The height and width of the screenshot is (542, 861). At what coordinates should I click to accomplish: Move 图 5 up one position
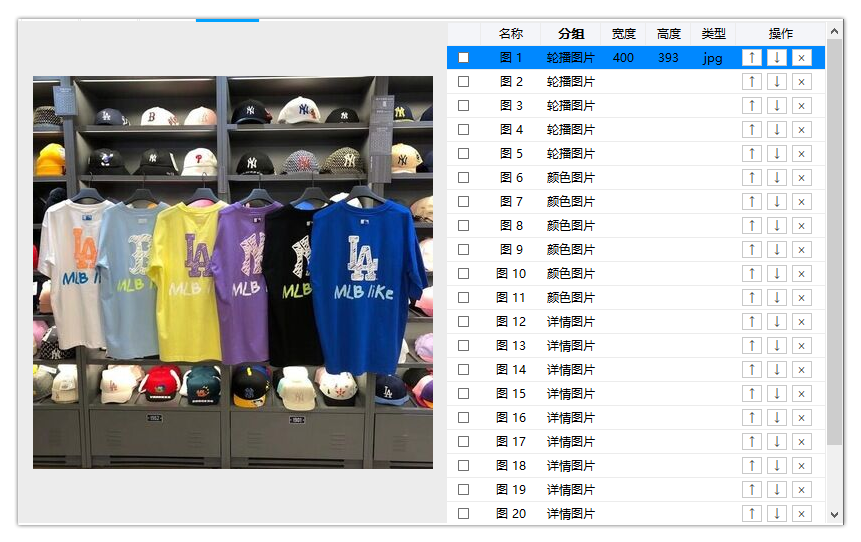point(751,154)
